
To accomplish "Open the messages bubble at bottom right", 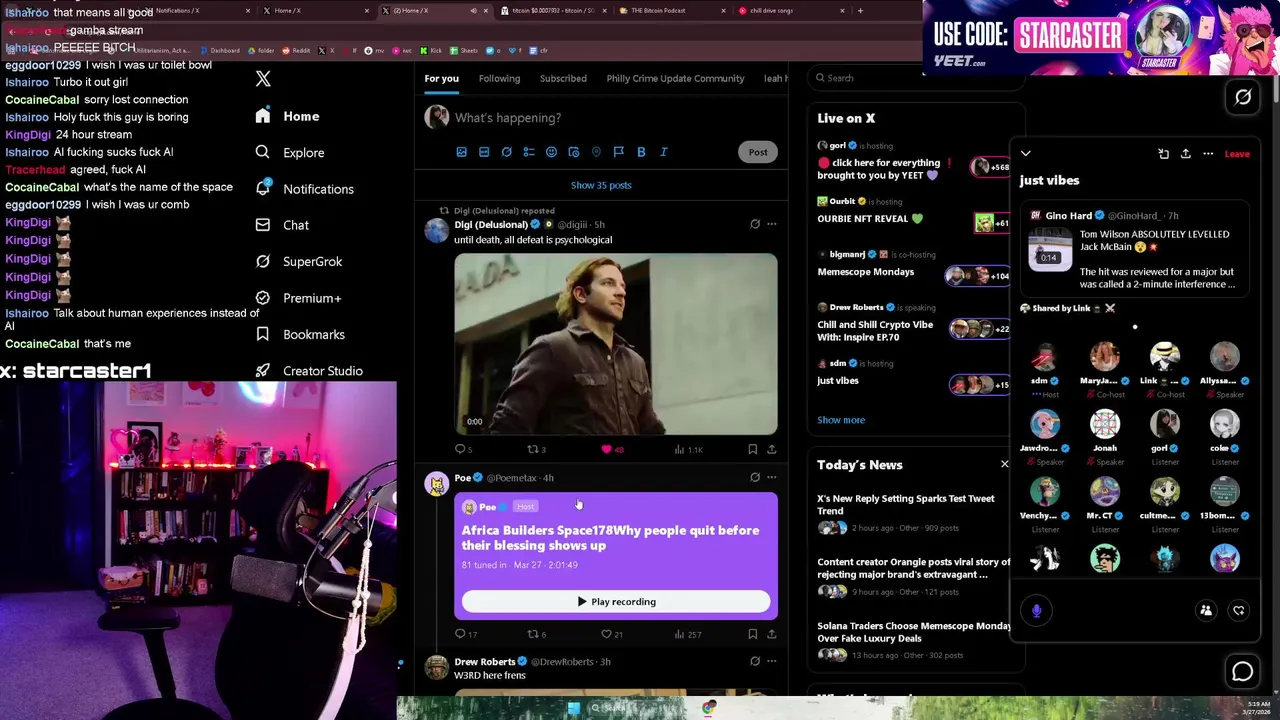I will [1242, 672].
